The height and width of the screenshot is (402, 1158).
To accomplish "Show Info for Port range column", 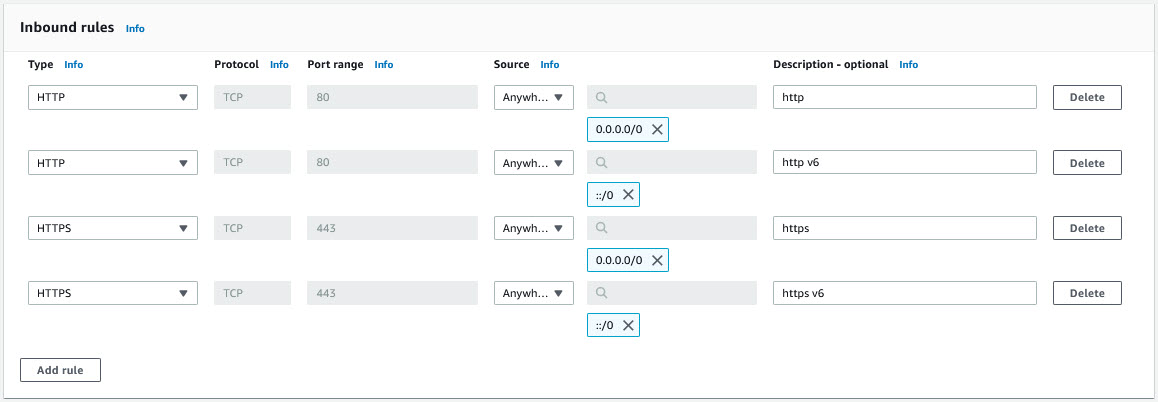I will coord(383,65).
